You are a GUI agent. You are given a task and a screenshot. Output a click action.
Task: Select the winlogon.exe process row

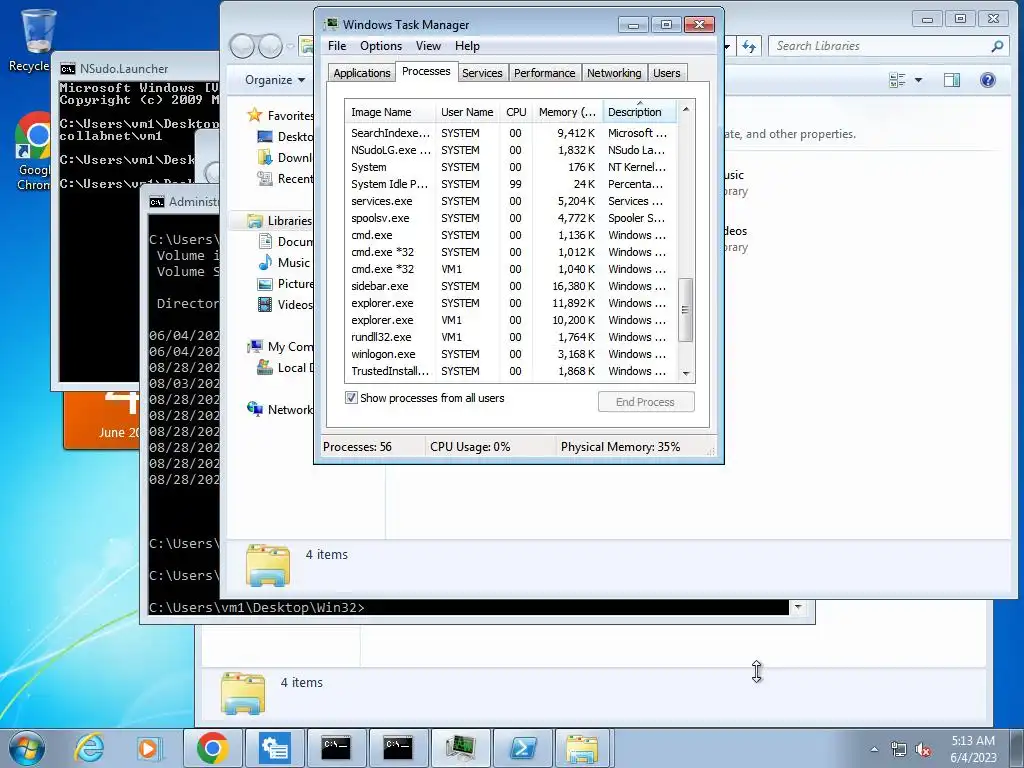(511, 353)
